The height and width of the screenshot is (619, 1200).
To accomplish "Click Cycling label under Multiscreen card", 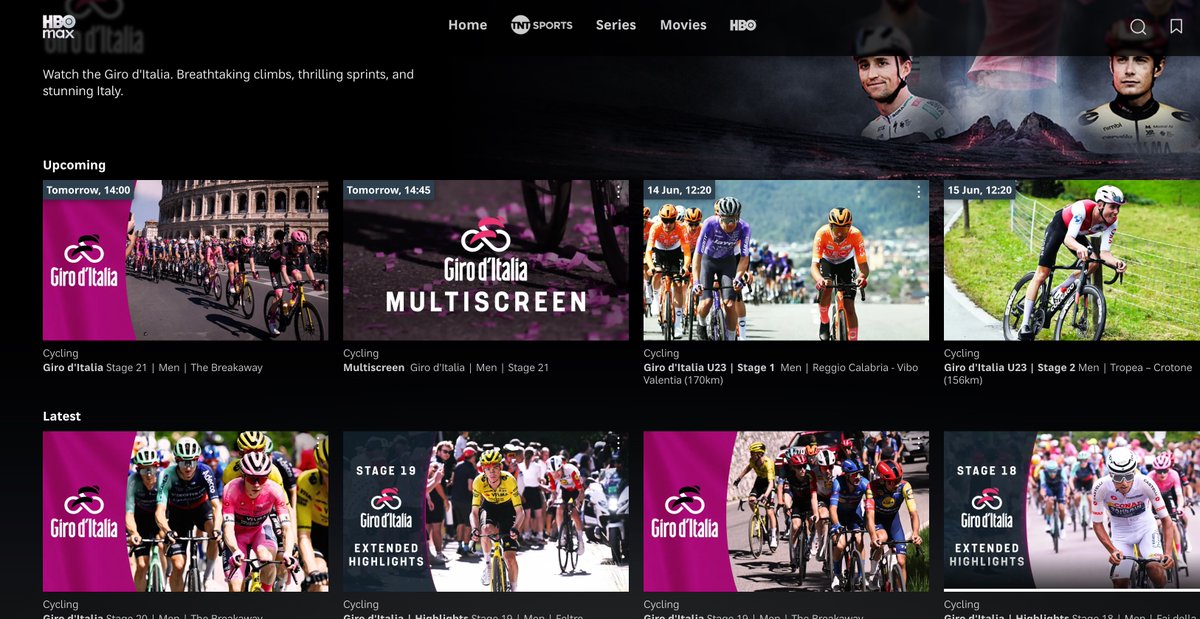I will [361, 353].
